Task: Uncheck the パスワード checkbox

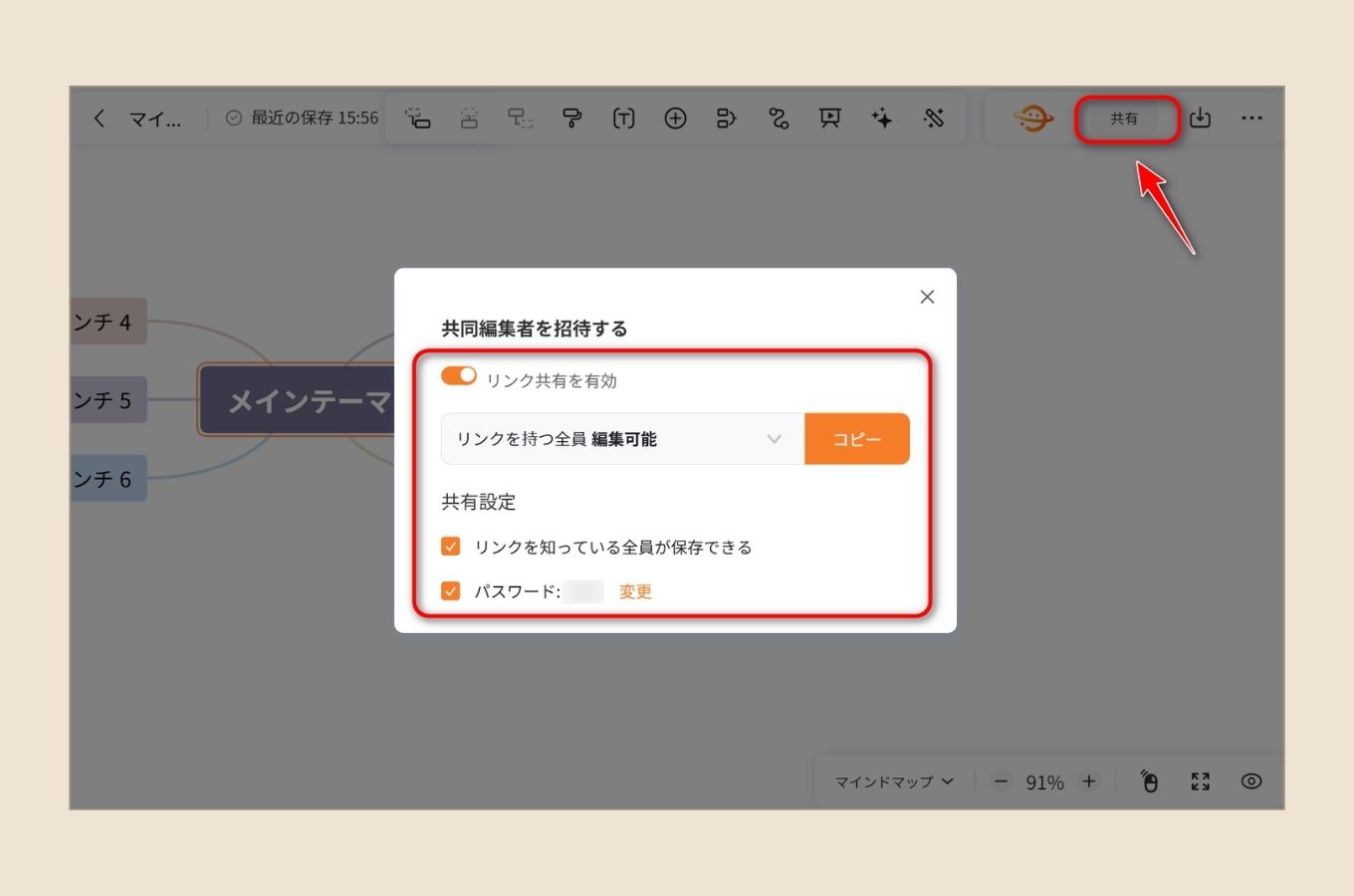Action: (x=451, y=590)
